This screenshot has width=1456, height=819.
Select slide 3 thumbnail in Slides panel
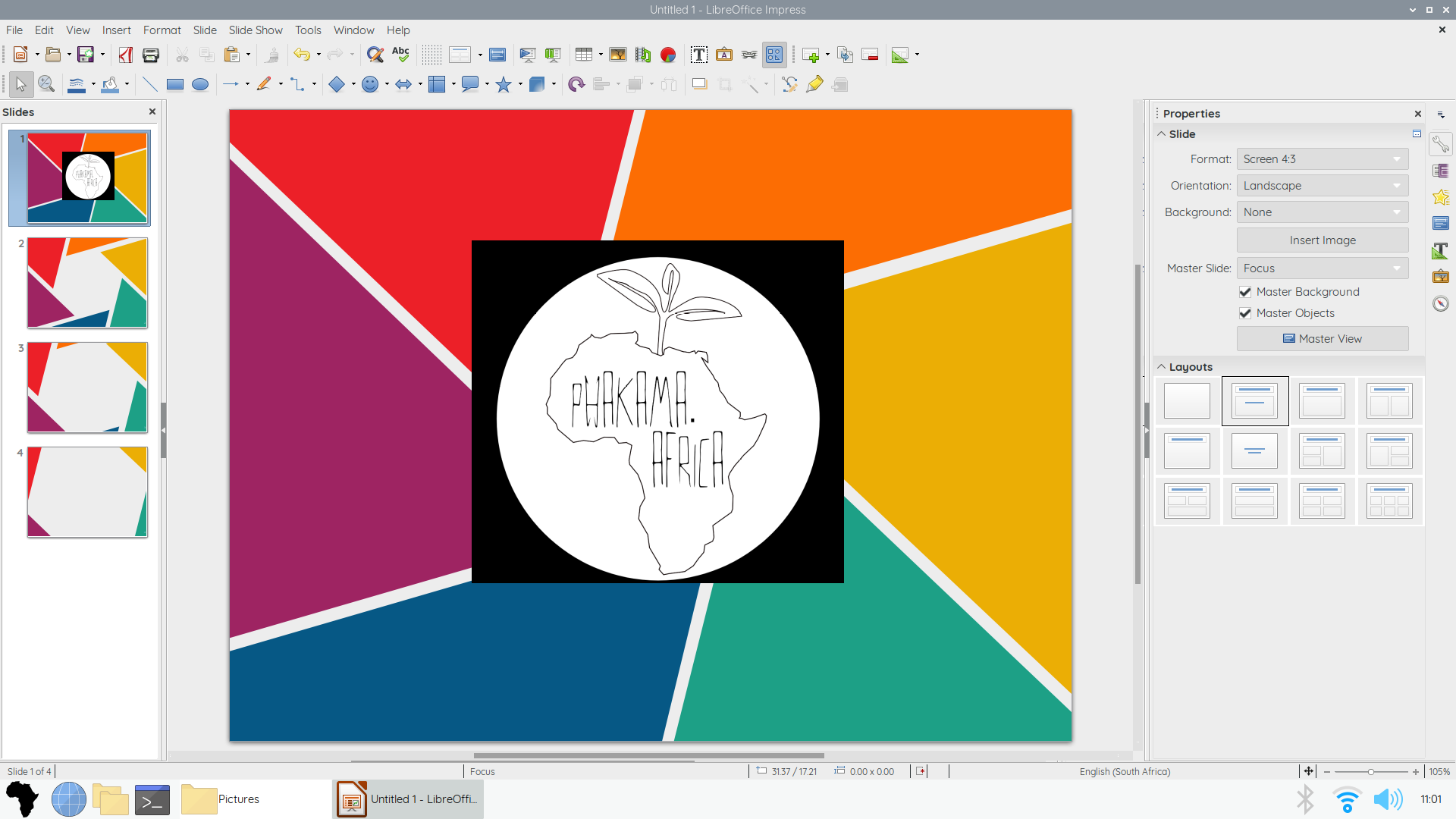point(87,388)
